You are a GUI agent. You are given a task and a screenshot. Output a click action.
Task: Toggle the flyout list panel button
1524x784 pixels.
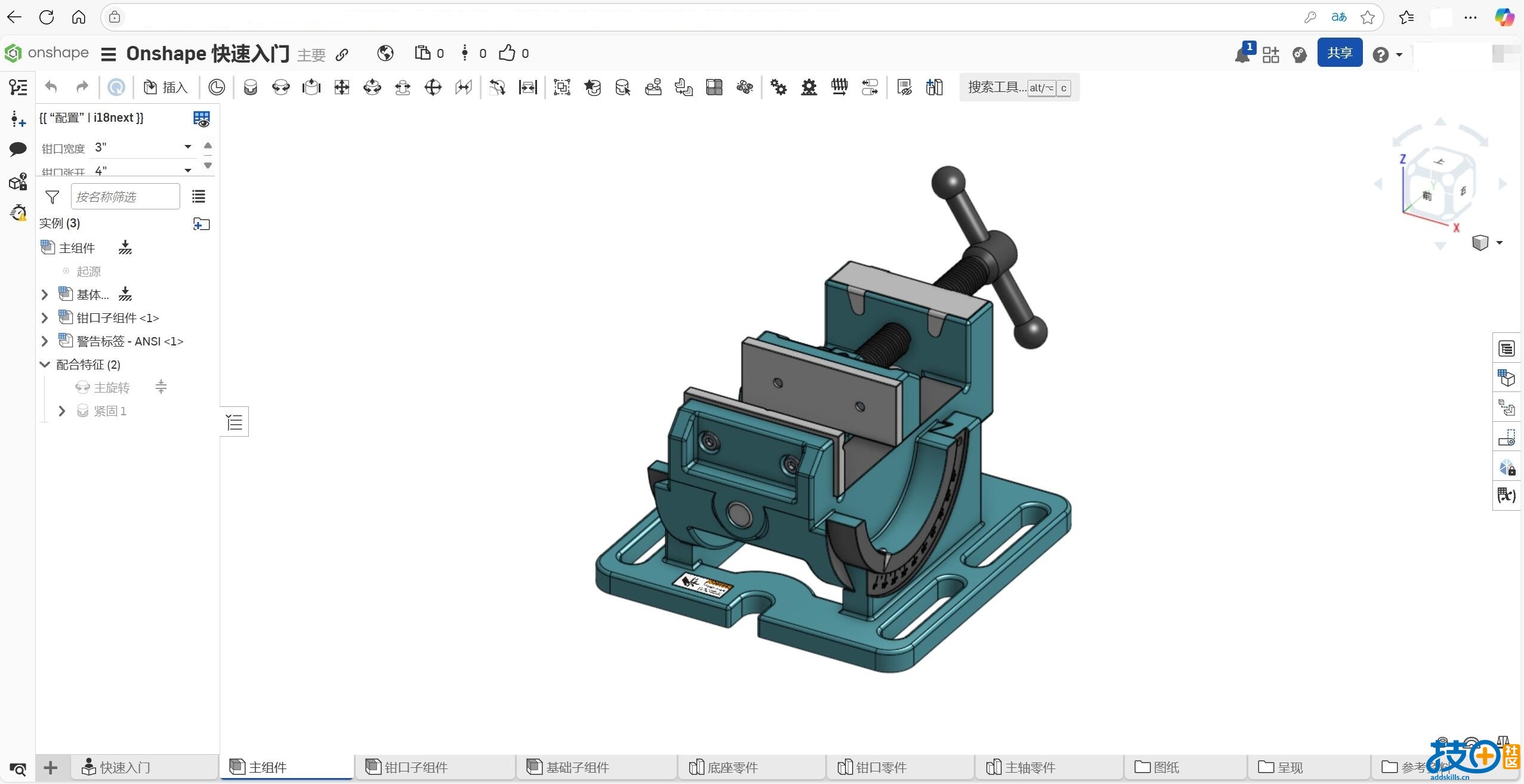235,422
